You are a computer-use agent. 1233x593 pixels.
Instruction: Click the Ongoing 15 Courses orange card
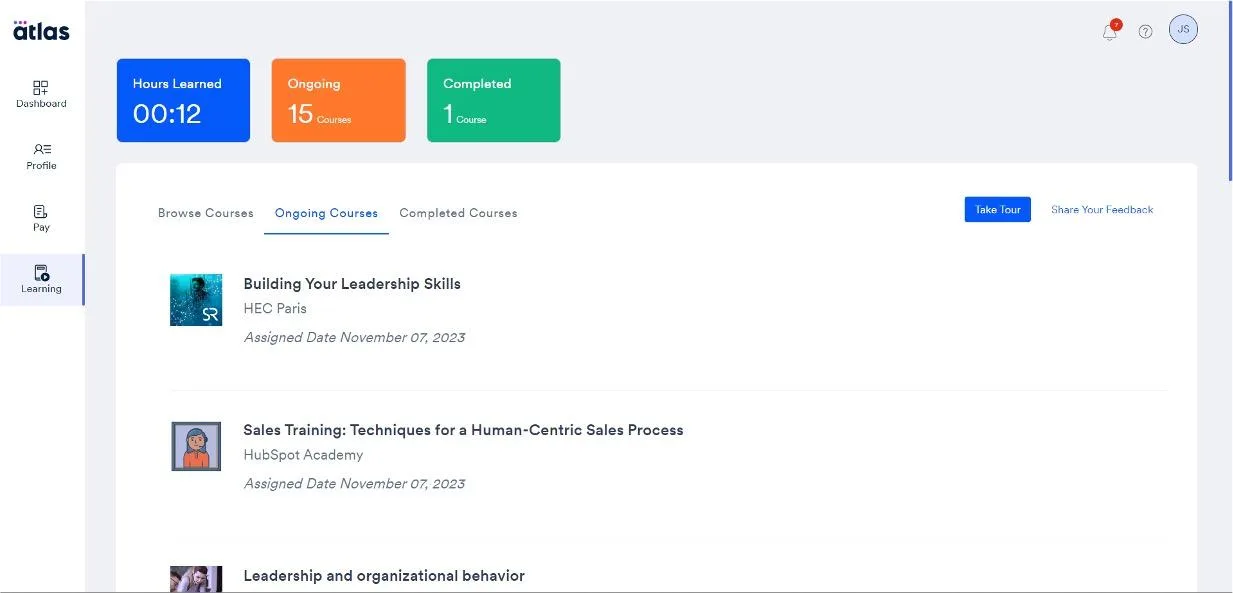(339, 100)
